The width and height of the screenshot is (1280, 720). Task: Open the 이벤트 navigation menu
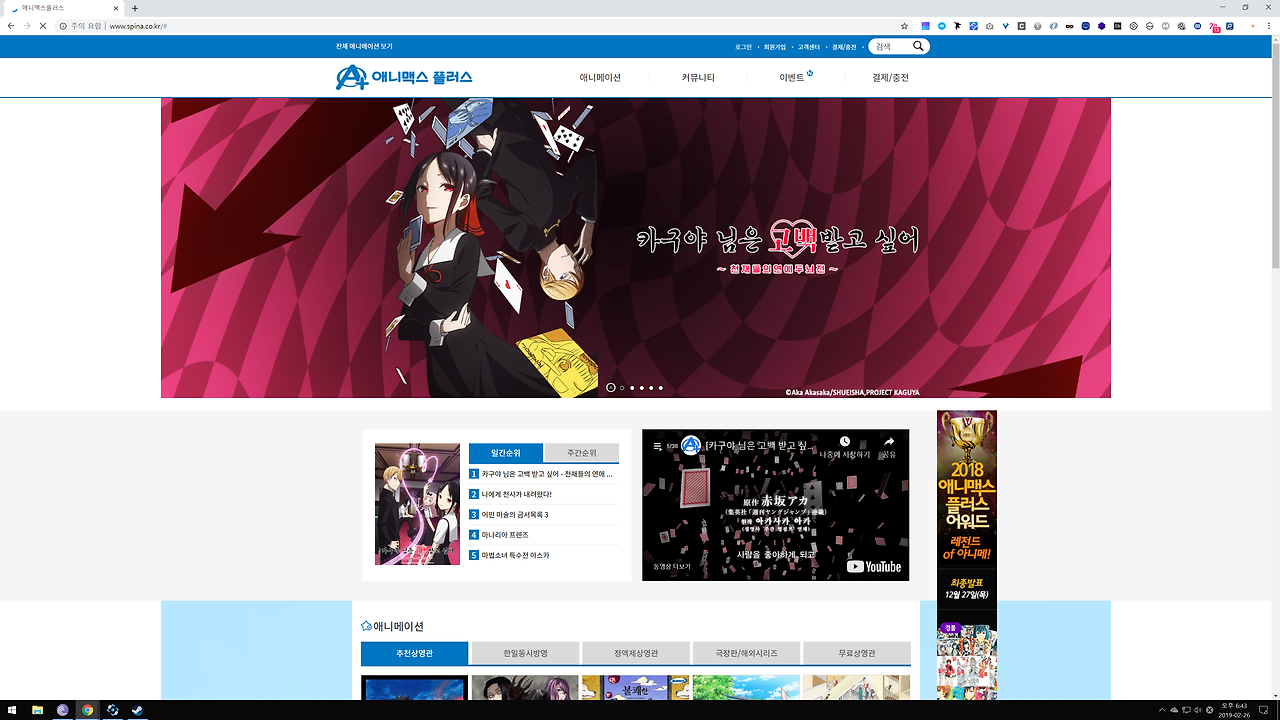tap(793, 77)
